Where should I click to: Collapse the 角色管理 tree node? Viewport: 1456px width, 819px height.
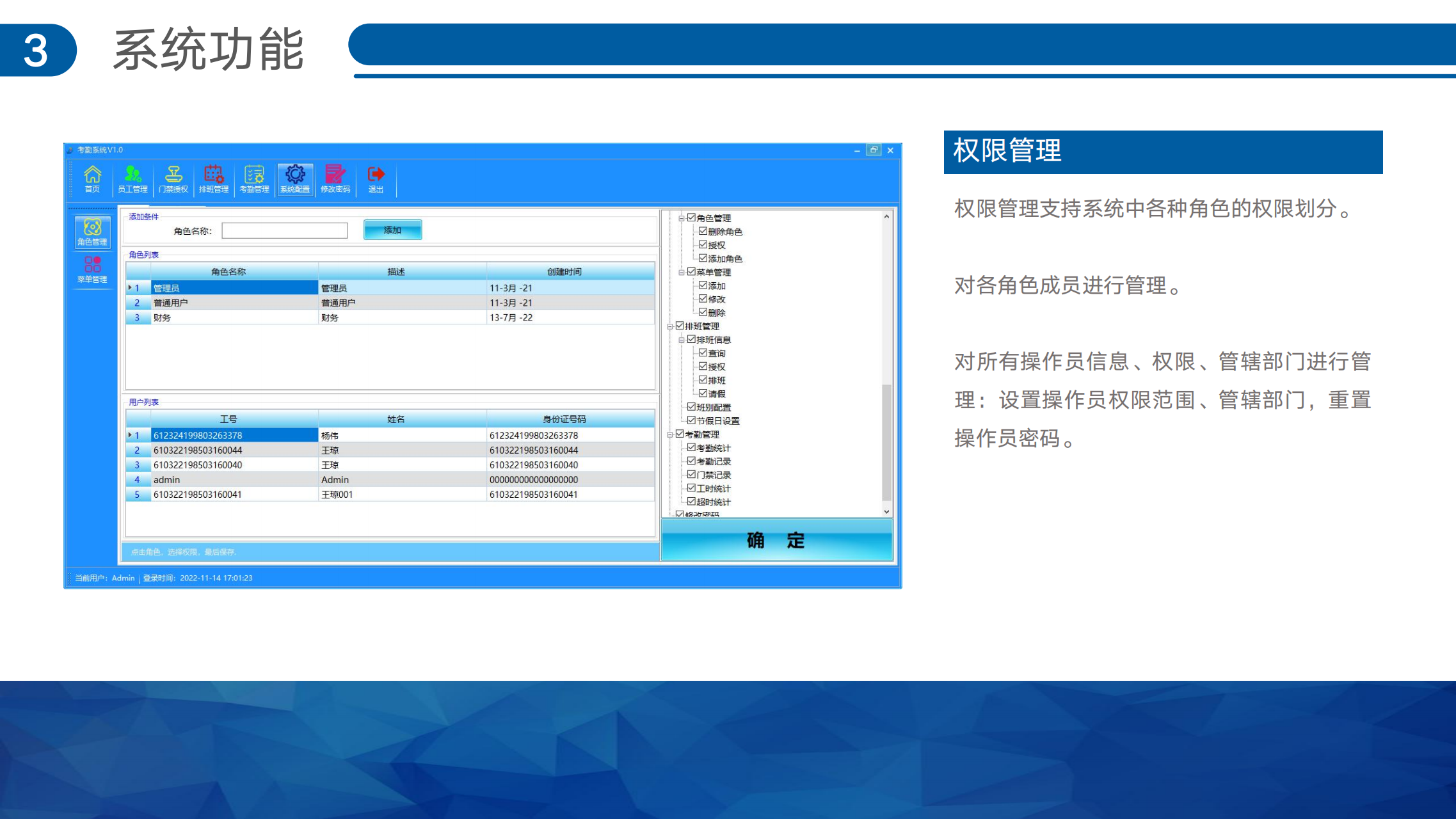coord(682,218)
